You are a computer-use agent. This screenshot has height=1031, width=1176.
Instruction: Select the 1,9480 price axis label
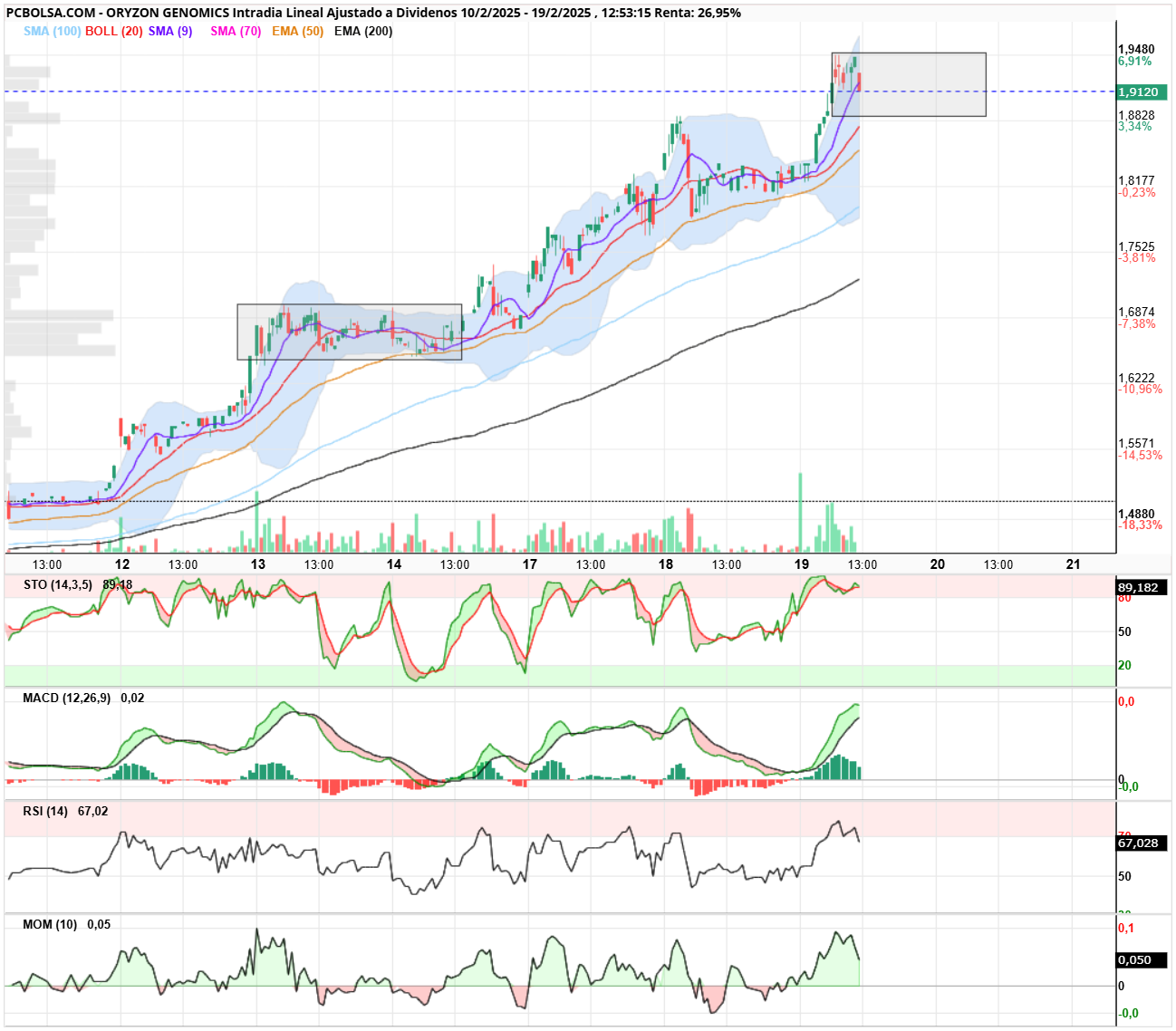click(x=1136, y=49)
